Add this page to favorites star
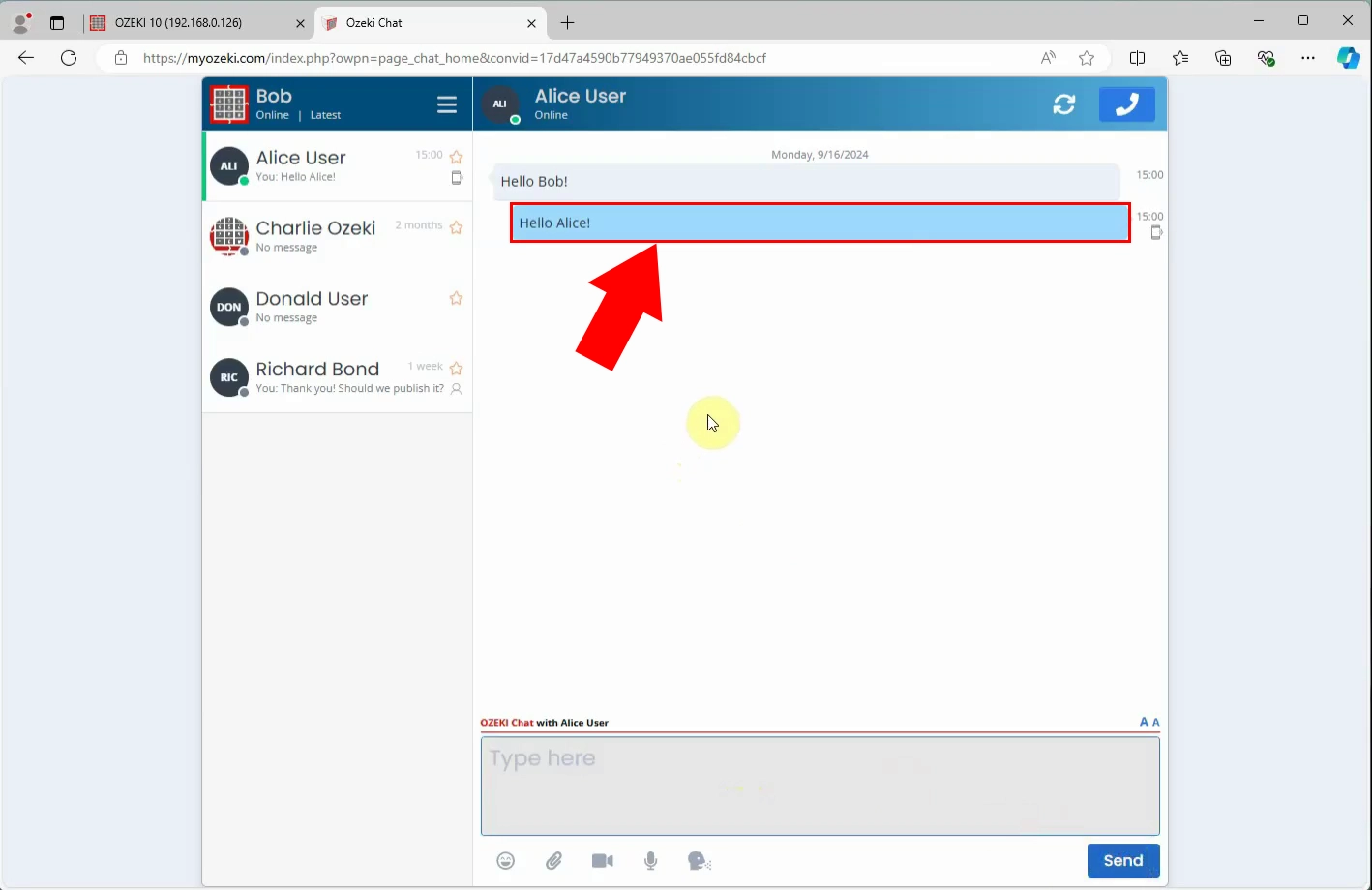Viewport: 1372px width, 890px height. click(x=1087, y=58)
